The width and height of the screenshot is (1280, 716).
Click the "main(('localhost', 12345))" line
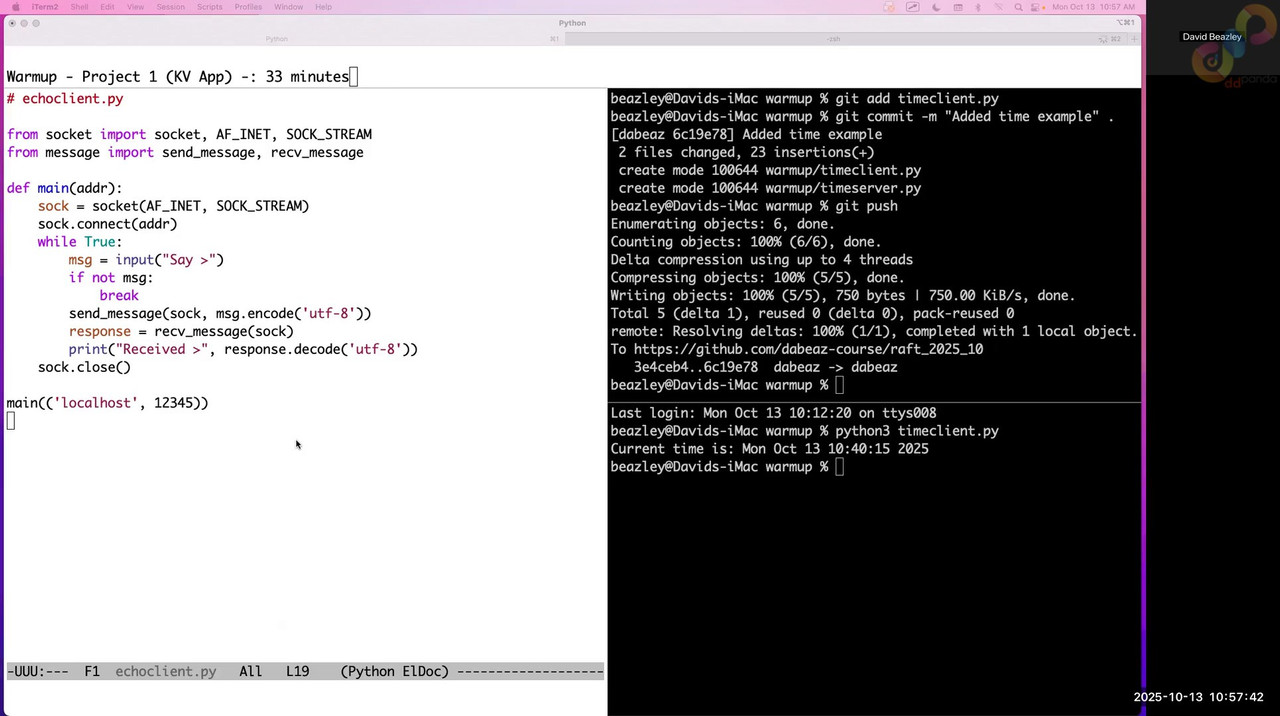[x=107, y=403]
